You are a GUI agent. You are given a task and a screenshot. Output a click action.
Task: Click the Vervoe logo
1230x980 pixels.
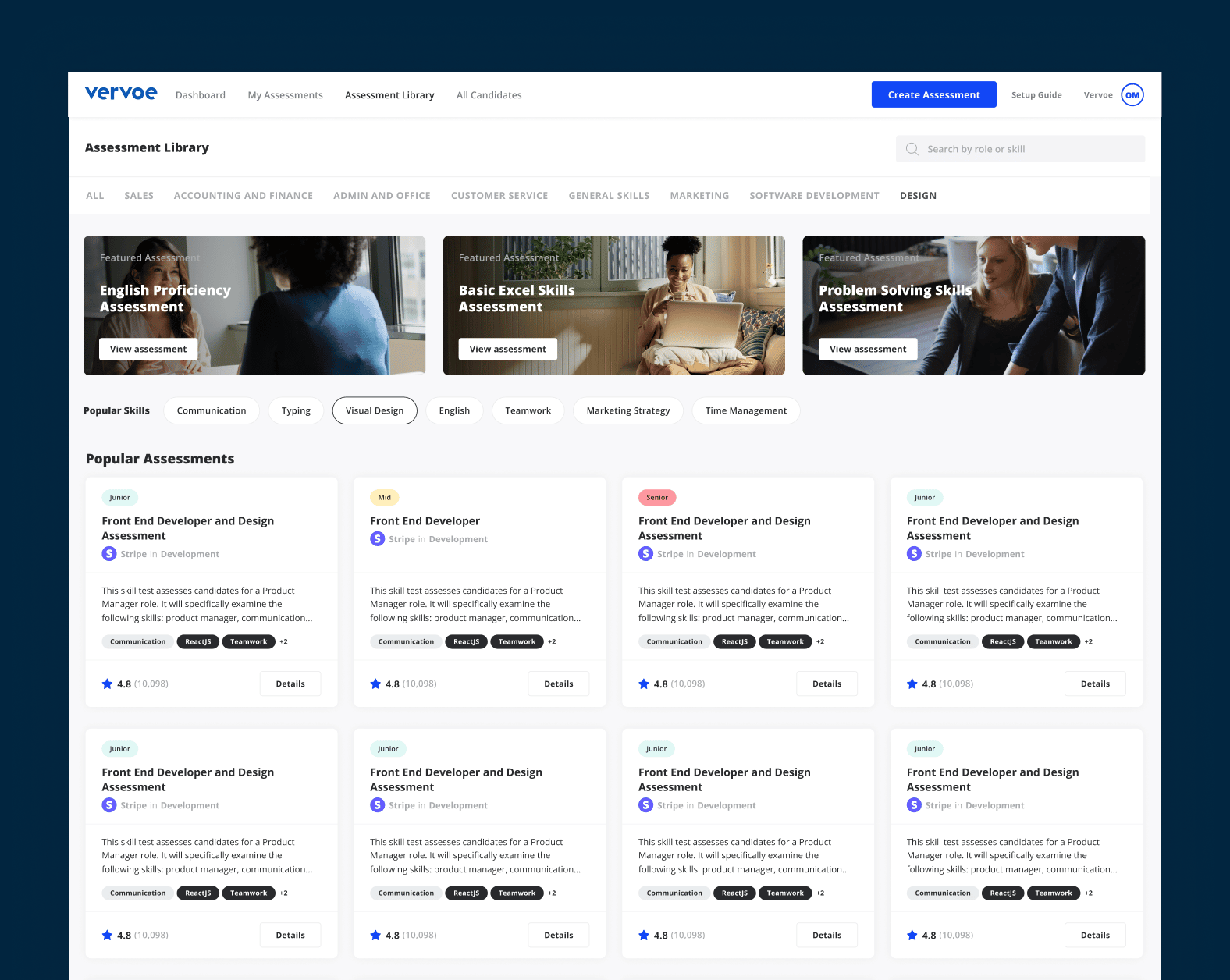pos(121,94)
